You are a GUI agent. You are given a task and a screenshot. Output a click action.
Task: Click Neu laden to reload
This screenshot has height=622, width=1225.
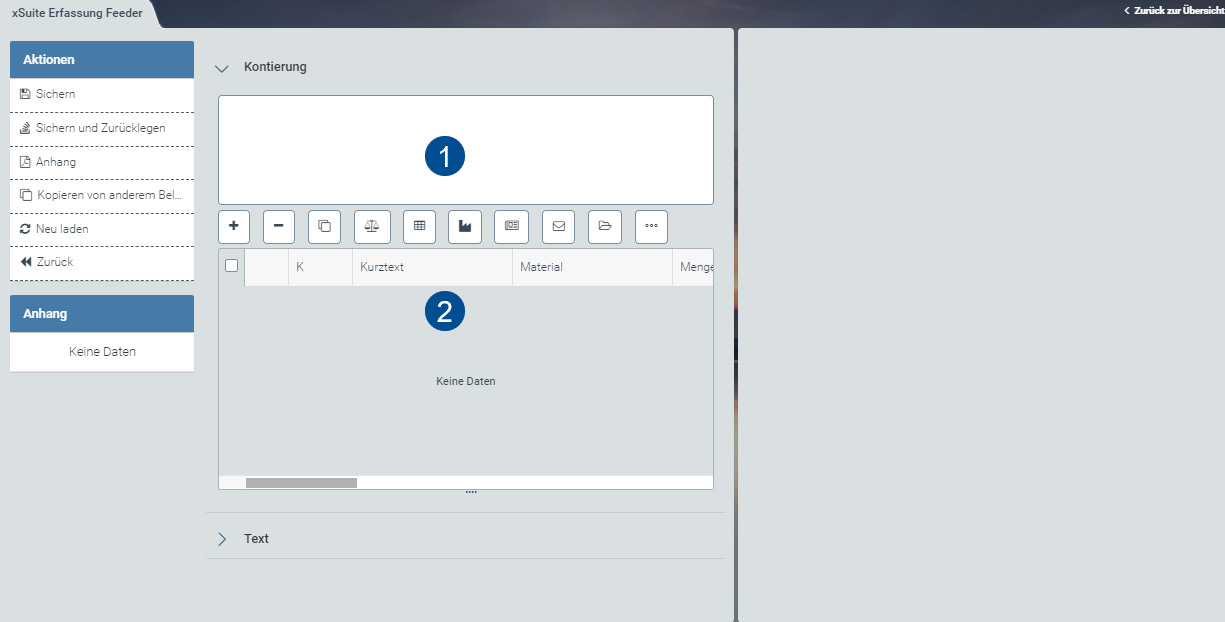coord(62,229)
